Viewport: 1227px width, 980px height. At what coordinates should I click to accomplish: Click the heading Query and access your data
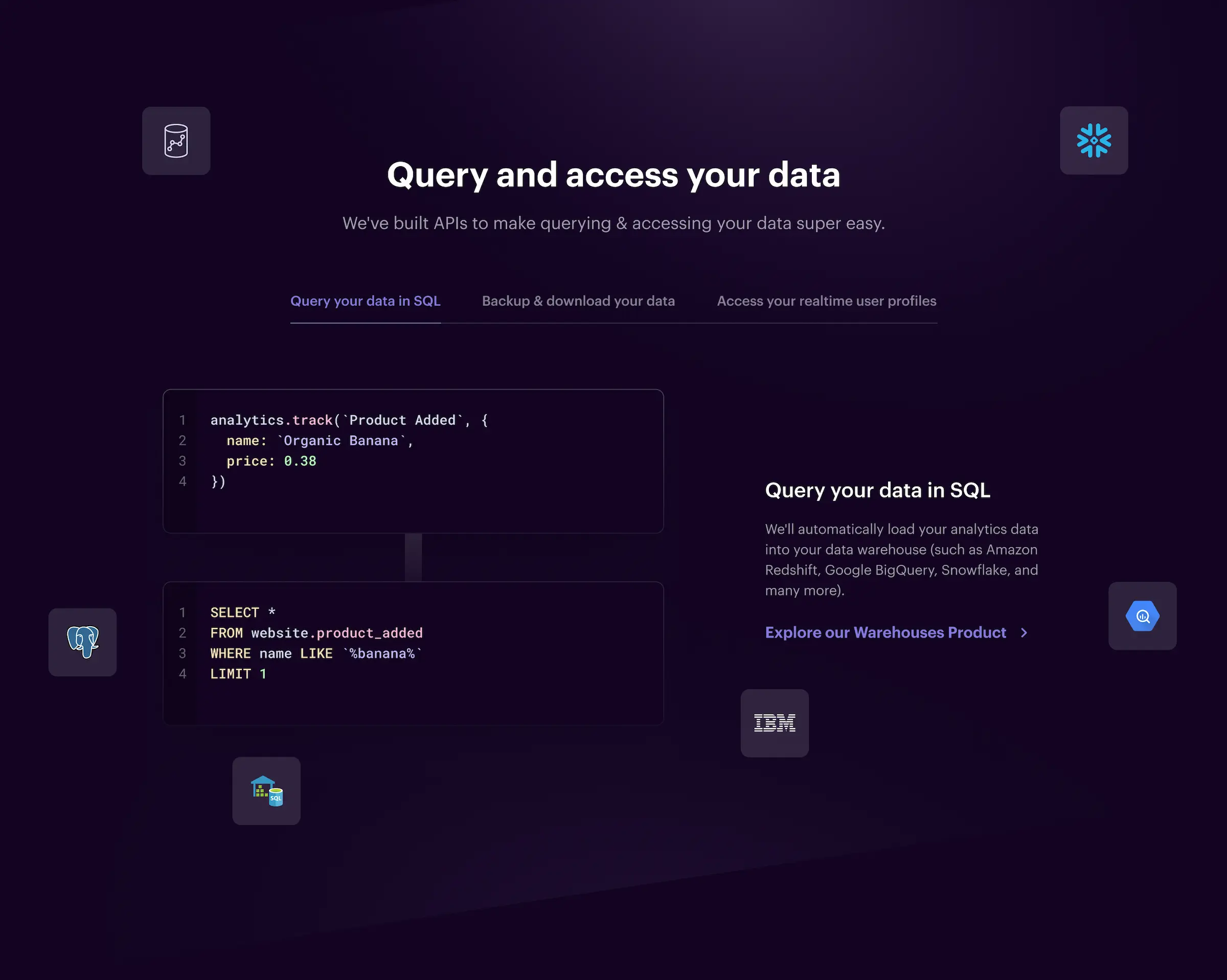click(613, 175)
